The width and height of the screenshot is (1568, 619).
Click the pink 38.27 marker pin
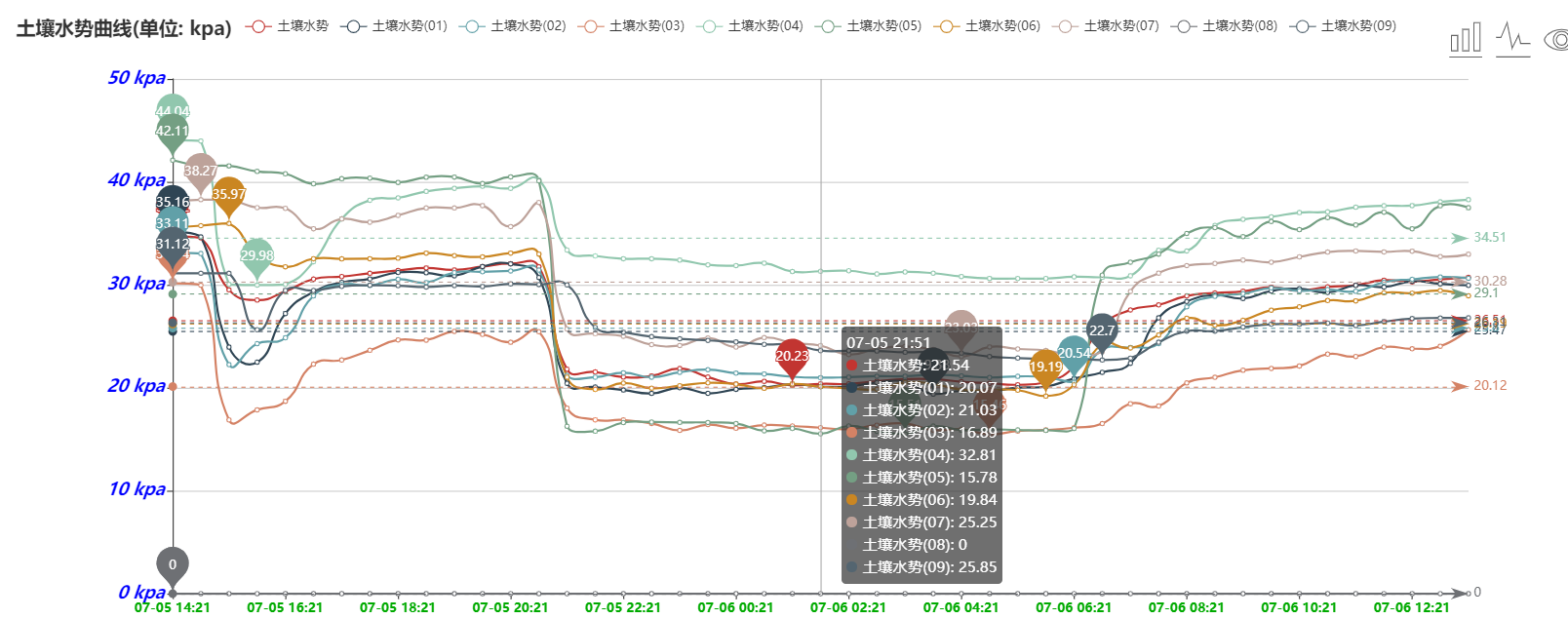tap(200, 171)
